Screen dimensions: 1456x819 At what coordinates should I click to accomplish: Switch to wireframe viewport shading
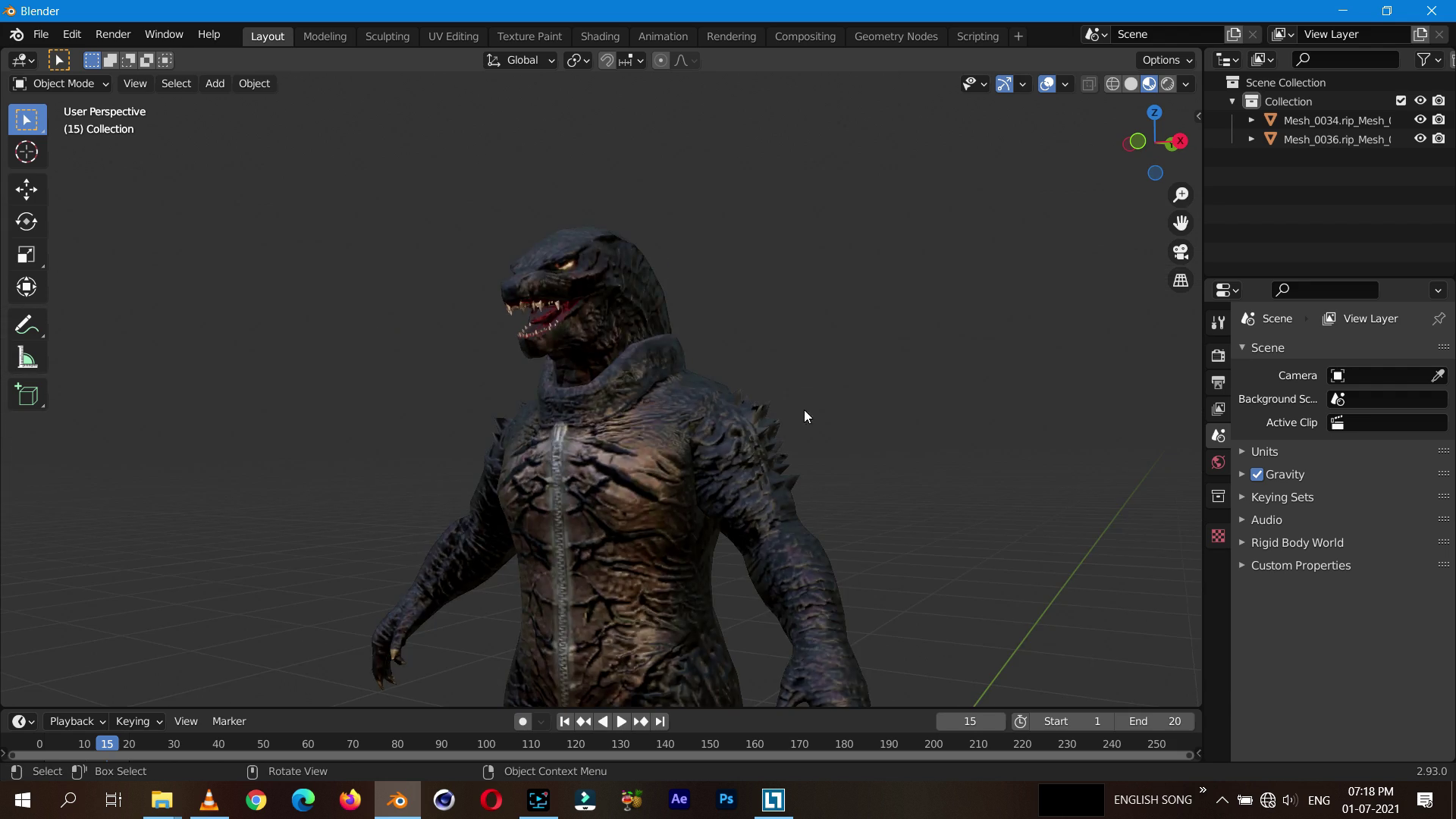(x=1112, y=84)
